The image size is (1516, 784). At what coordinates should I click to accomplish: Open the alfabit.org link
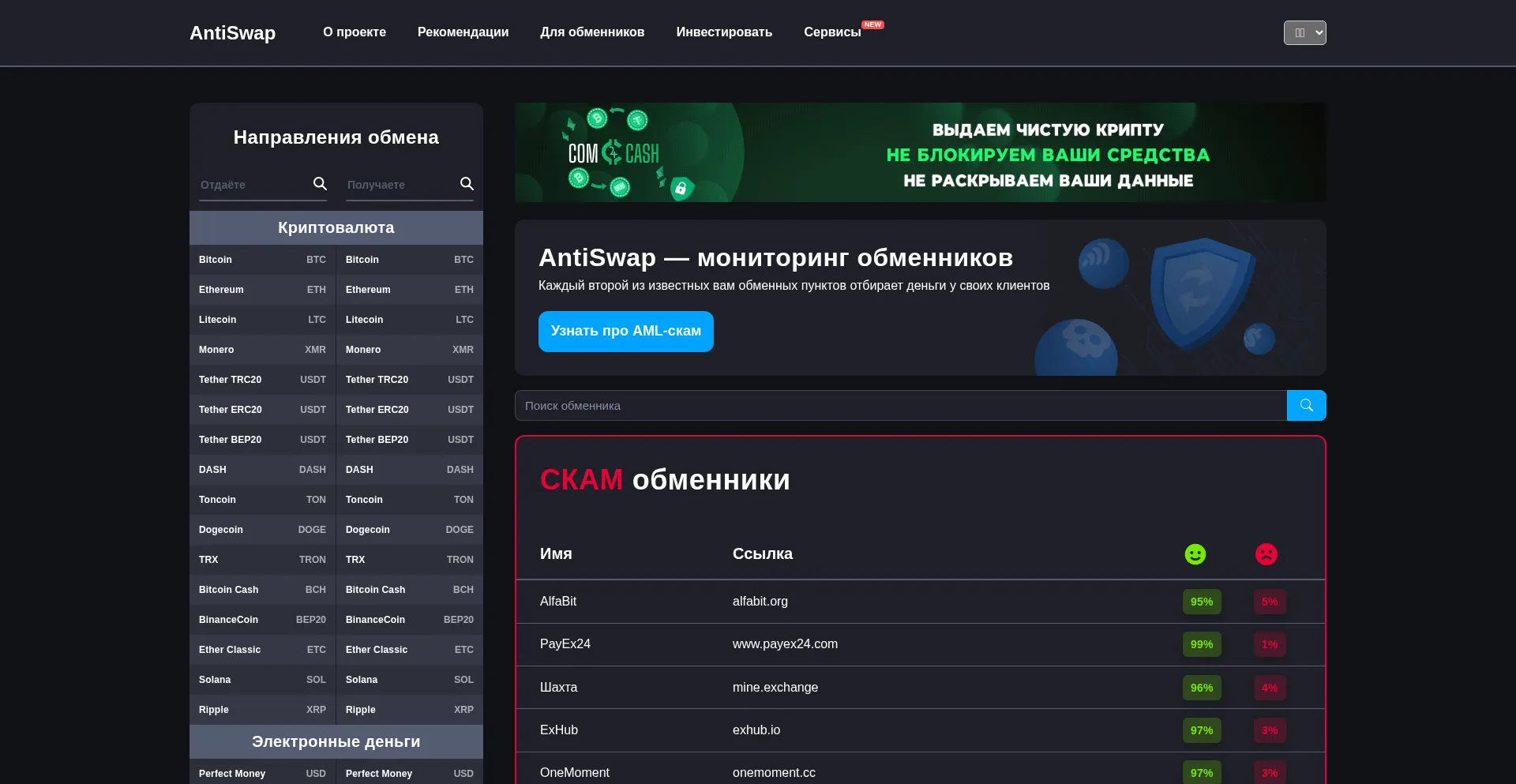point(760,601)
